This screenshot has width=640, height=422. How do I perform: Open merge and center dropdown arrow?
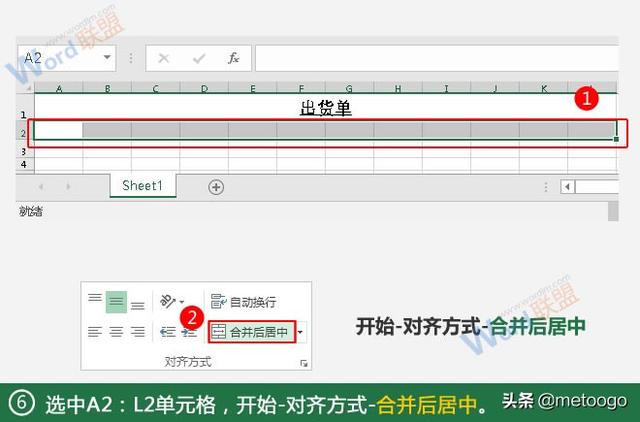click(300, 332)
